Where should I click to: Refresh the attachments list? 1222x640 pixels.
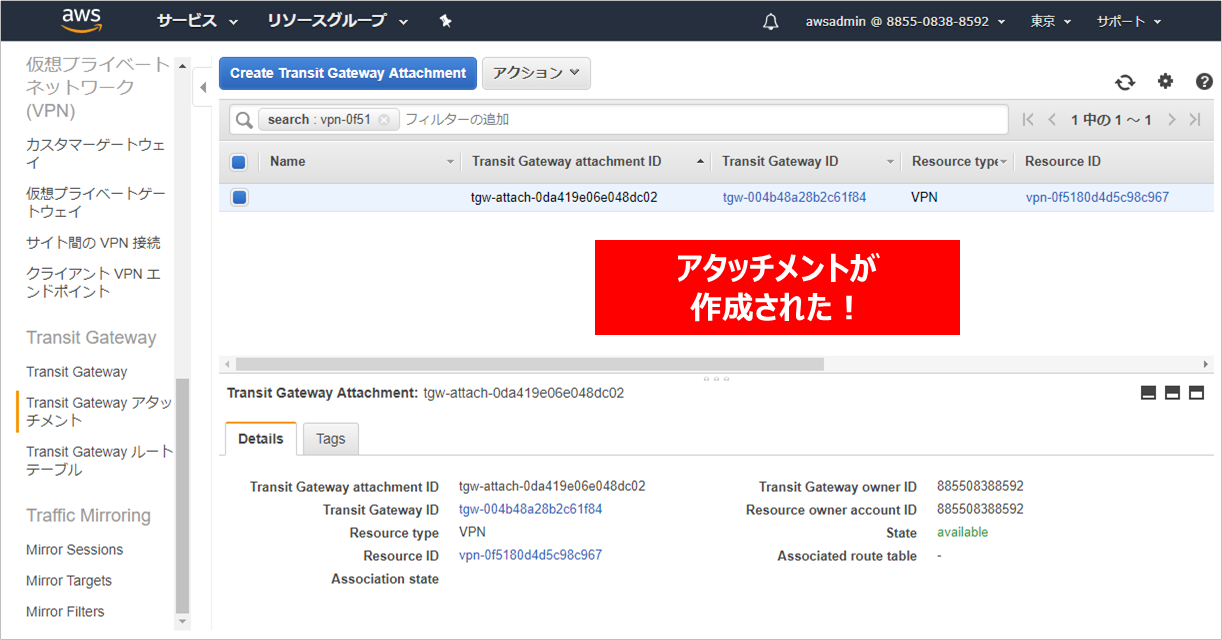click(x=1125, y=82)
